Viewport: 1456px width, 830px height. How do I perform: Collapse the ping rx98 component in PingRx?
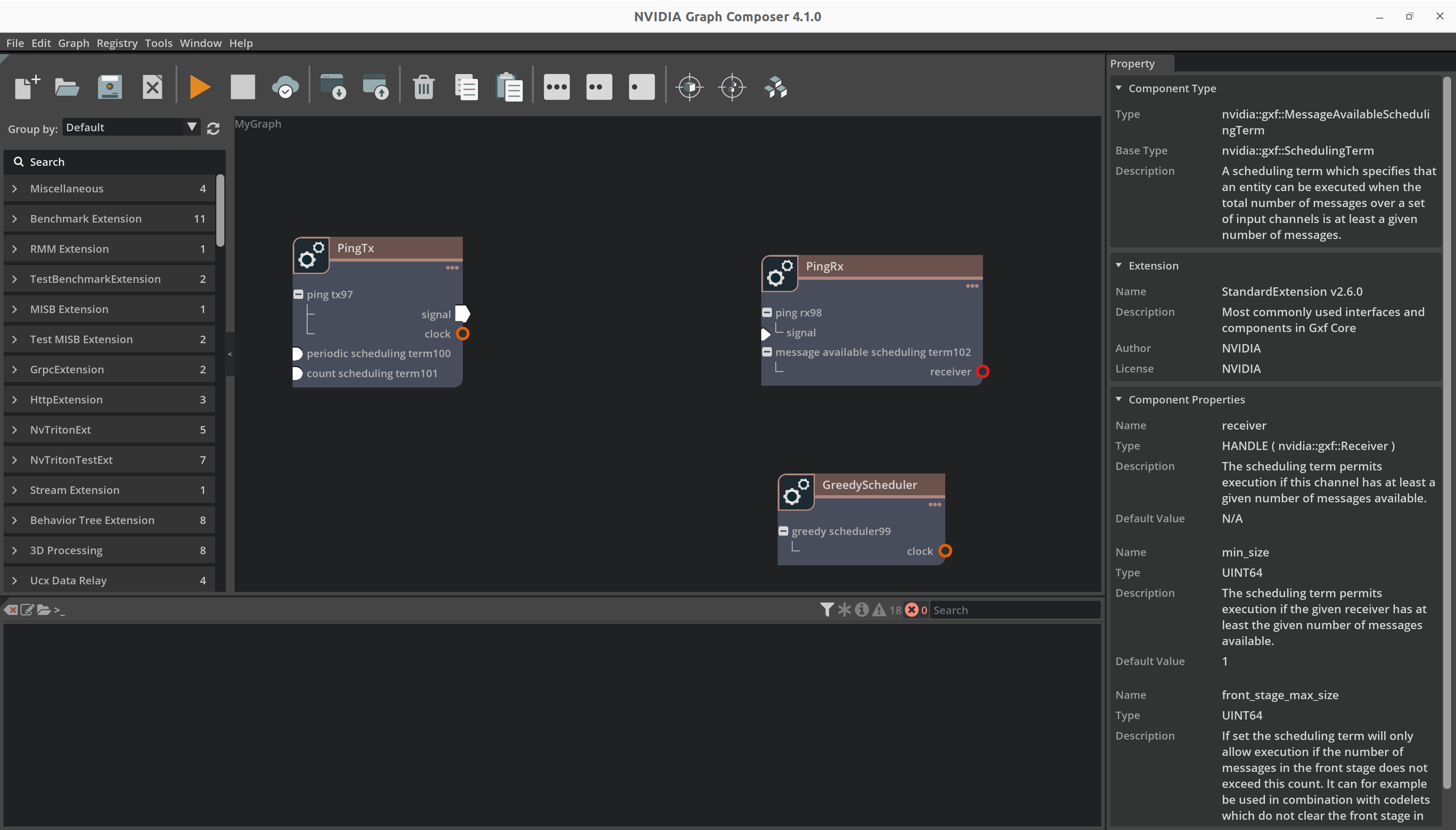[767, 313]
